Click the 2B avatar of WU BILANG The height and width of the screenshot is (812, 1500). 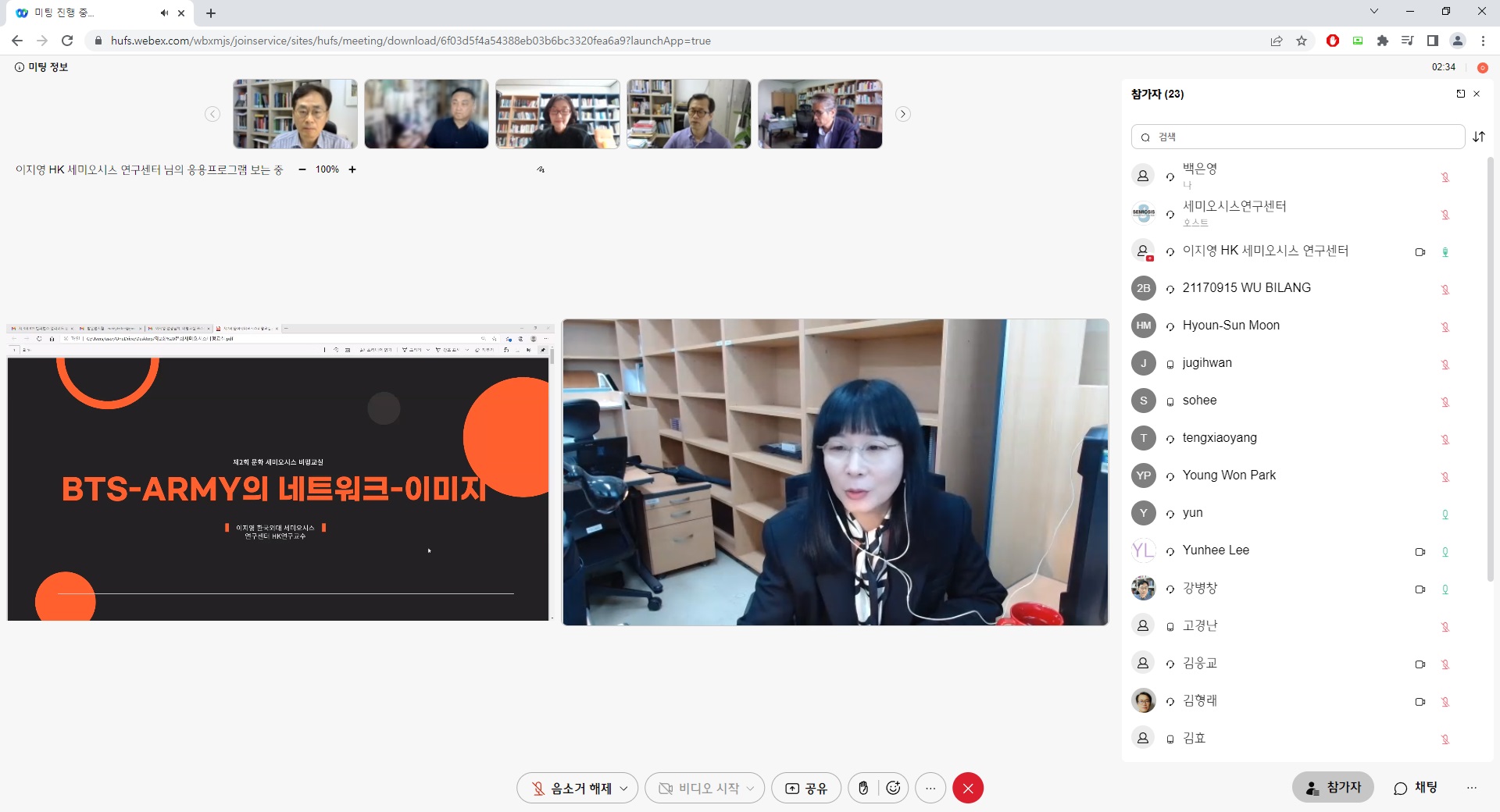coord(1143,288)
